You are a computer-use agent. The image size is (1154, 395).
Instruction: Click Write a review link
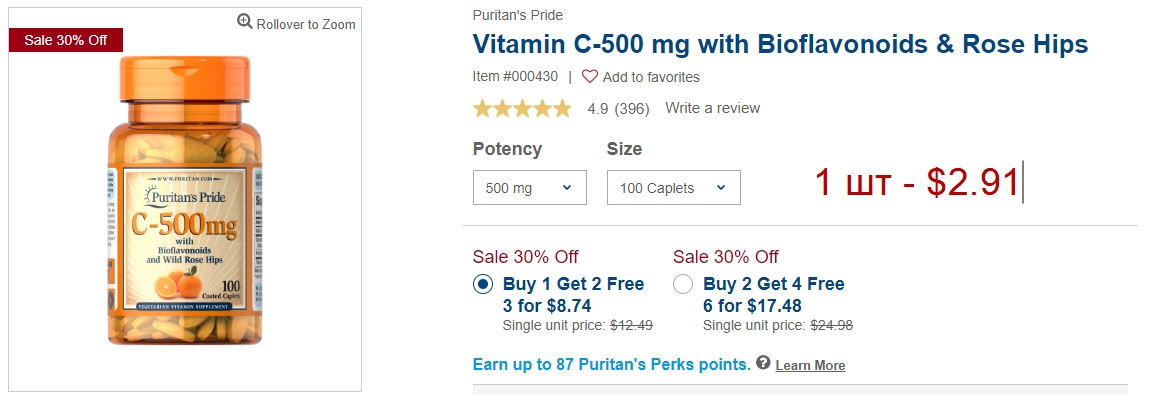point(712,108)
